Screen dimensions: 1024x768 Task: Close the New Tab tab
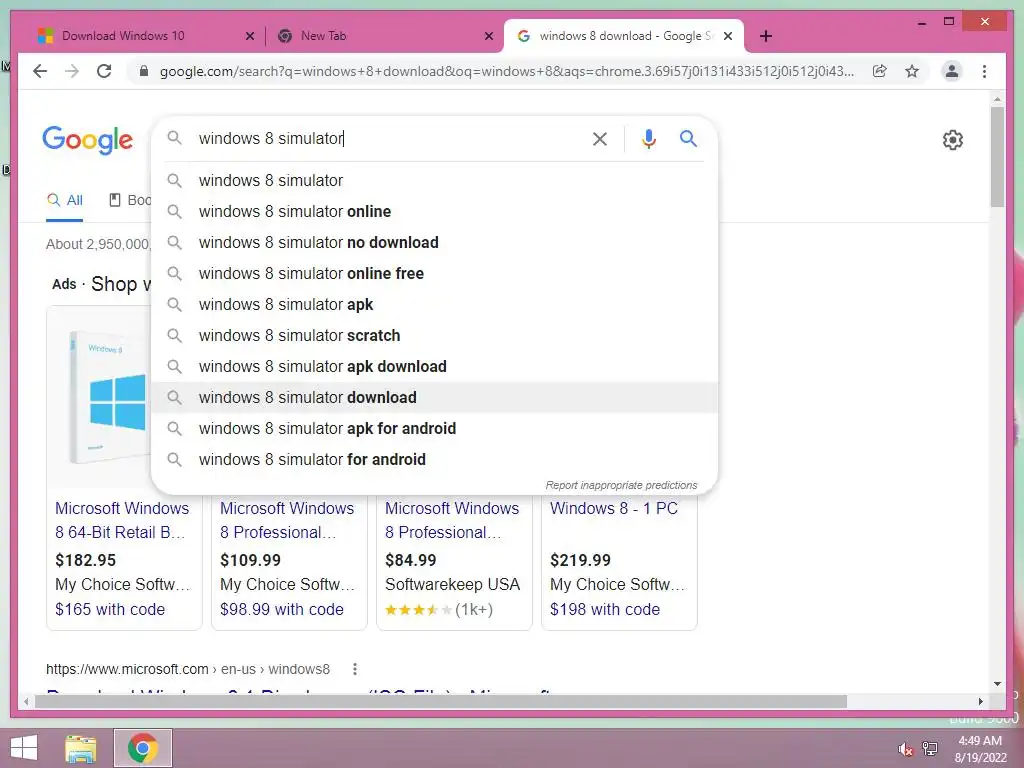pyautogui.click(x=488, y=37)
